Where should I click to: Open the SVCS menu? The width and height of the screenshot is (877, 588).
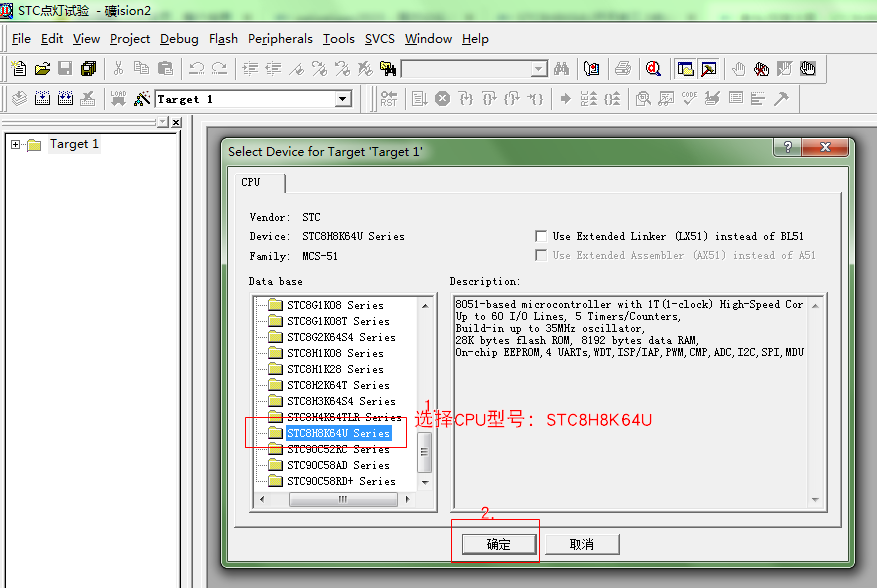point(380,39)
